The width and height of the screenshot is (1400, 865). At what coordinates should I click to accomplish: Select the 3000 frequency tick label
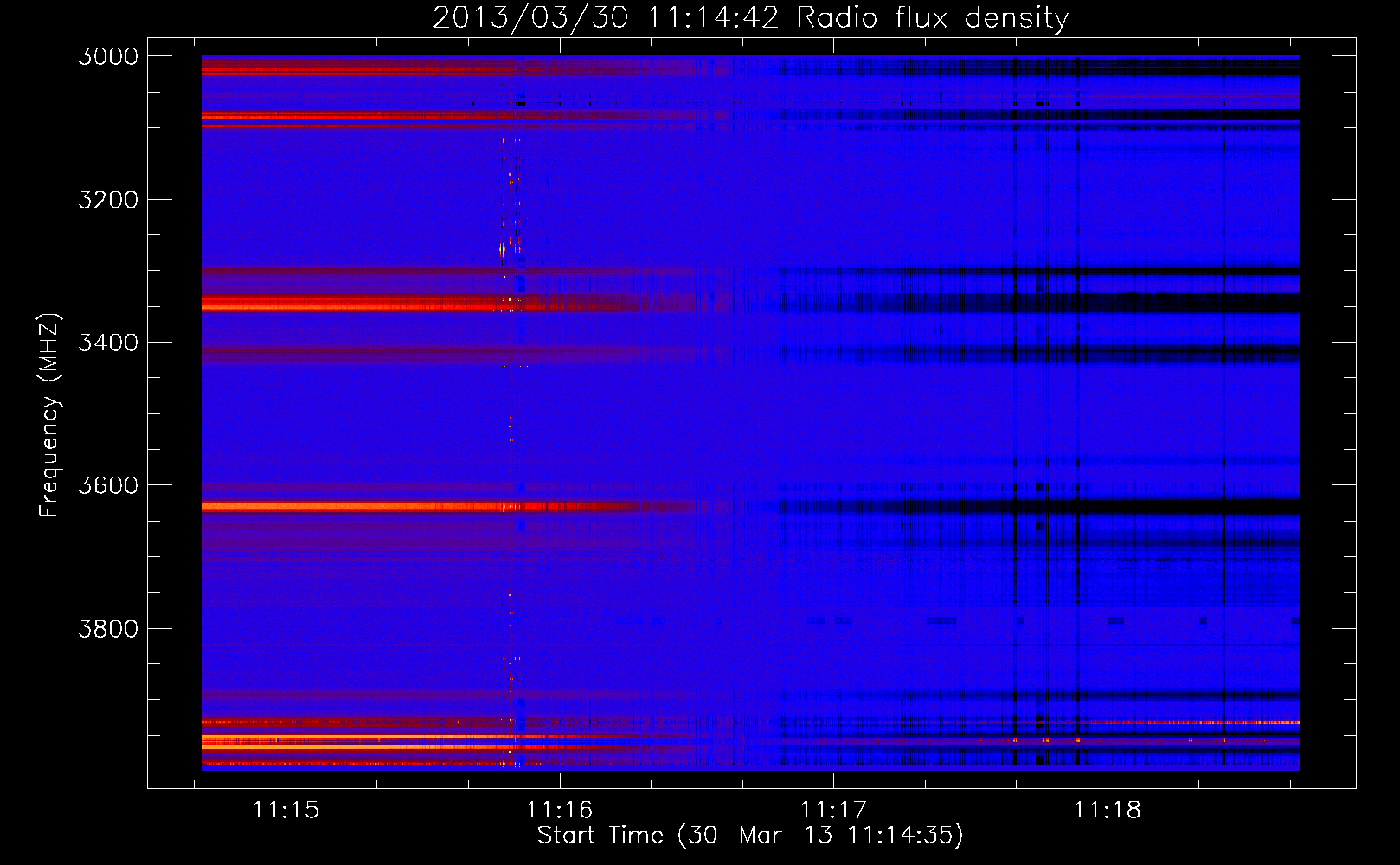click(108, 56)
